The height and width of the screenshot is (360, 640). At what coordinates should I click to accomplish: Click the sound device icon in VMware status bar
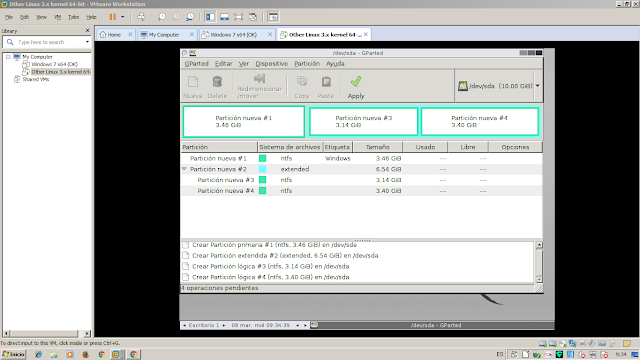(x=592, y=344)
